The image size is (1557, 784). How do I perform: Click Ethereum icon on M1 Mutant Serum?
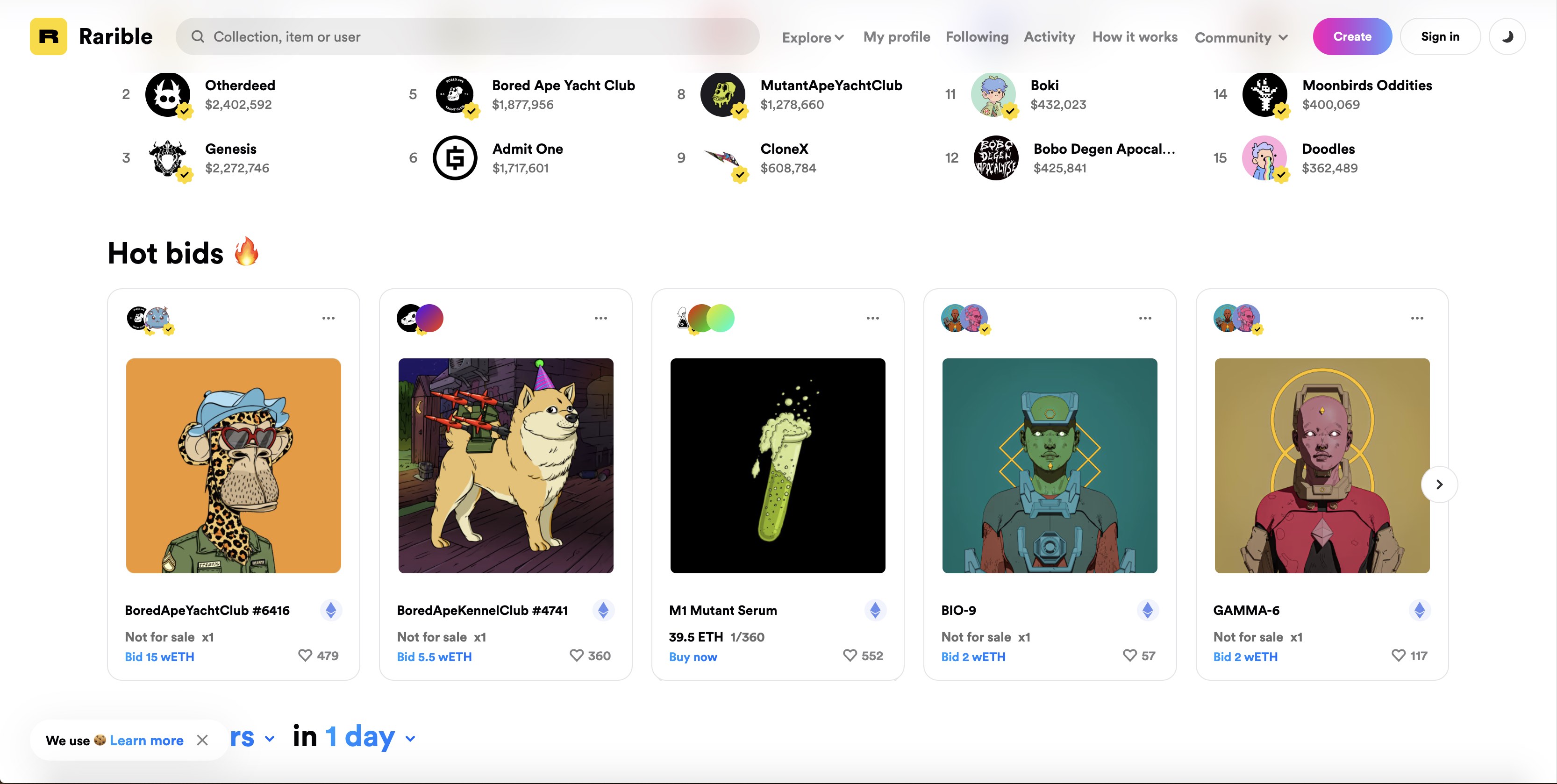[x=875, y=610]
